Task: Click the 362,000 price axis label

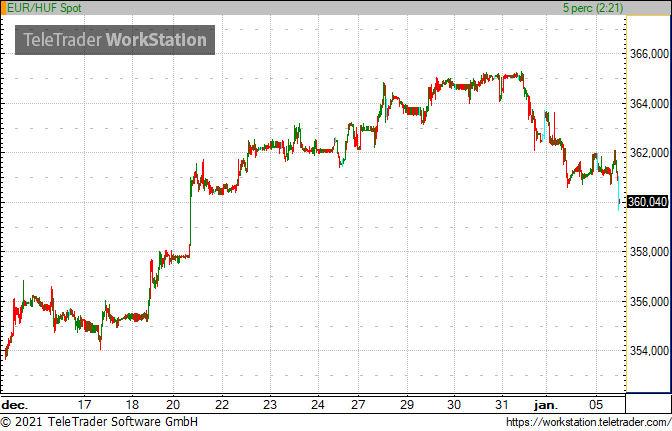Action: pos(649,153)
